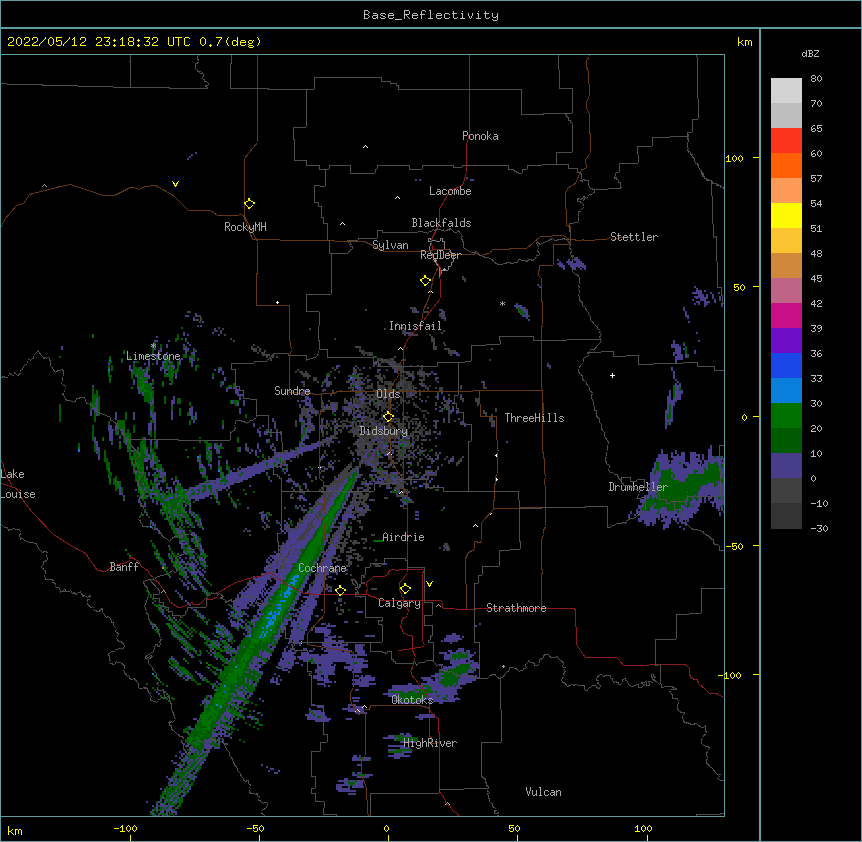This screenshot has width=862, height=842.
Task: Click the -50 tick on the right axis
Action: (x=734, y=546)
